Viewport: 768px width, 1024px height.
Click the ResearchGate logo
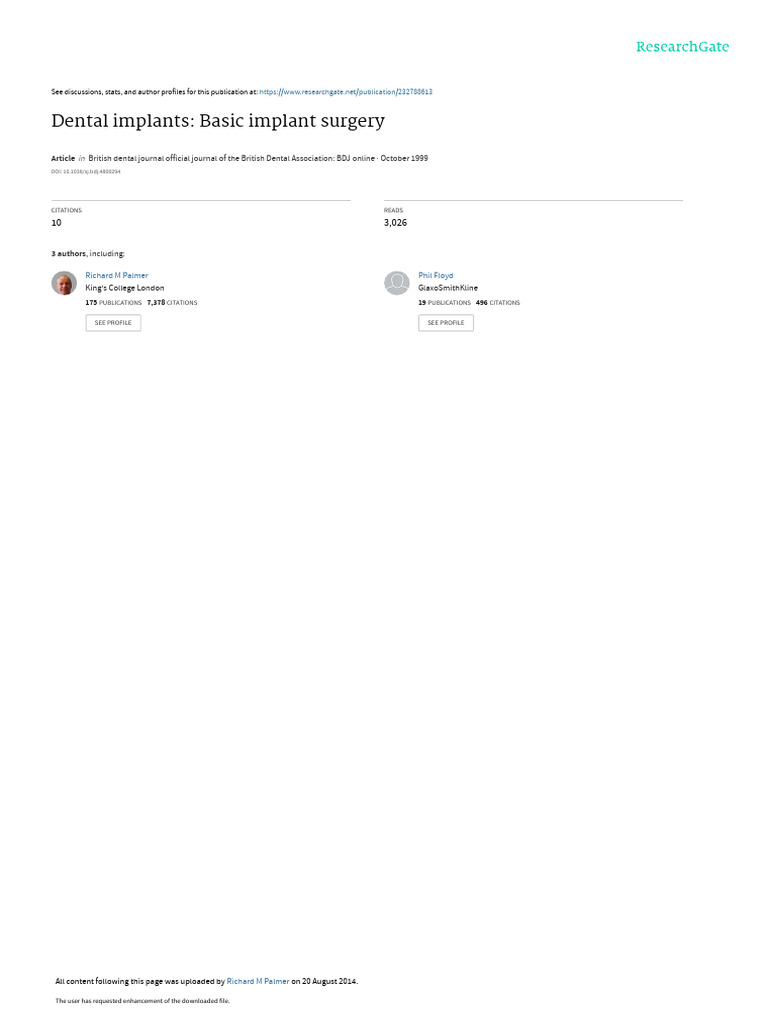(x=682, y=47)
